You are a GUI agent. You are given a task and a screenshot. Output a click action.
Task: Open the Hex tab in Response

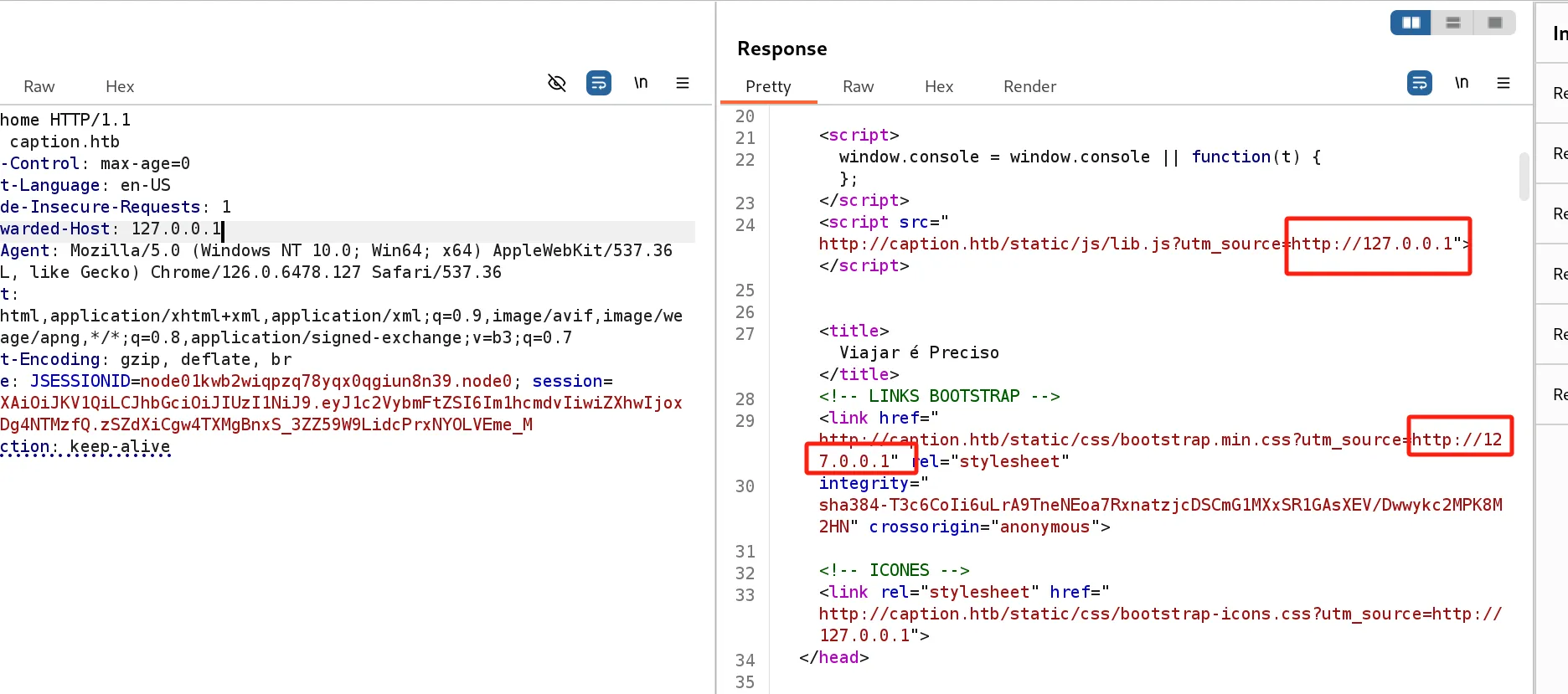click(939, 87)
